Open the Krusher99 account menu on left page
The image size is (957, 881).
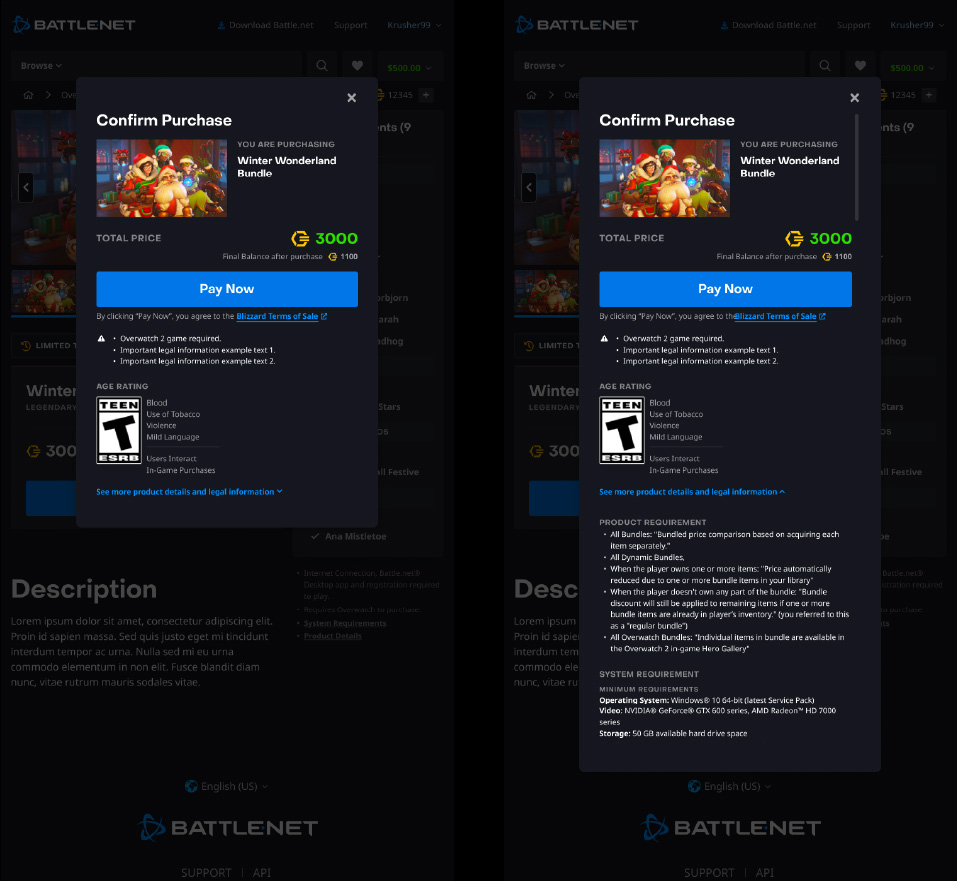click(x=414, y=25)
